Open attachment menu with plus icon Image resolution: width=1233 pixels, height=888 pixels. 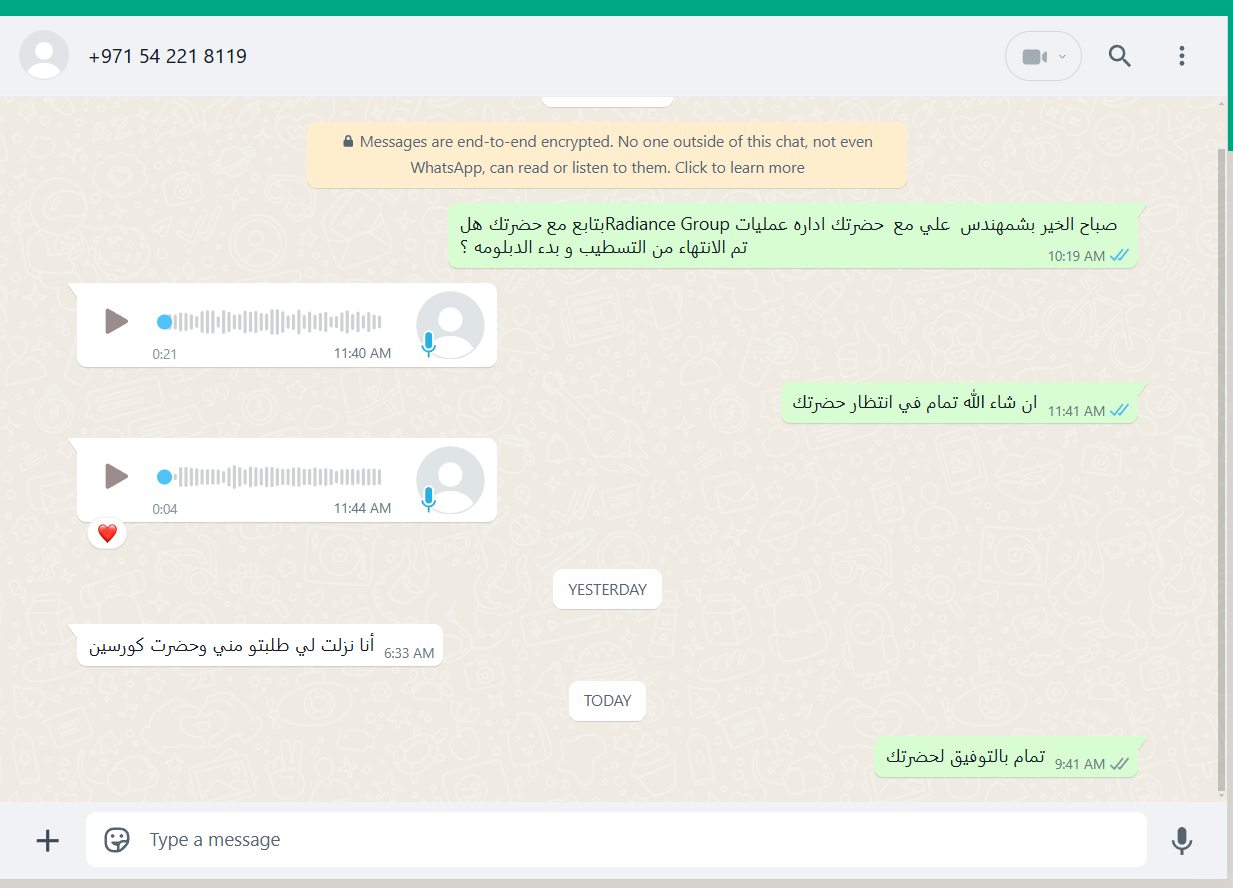coord(47,840)
